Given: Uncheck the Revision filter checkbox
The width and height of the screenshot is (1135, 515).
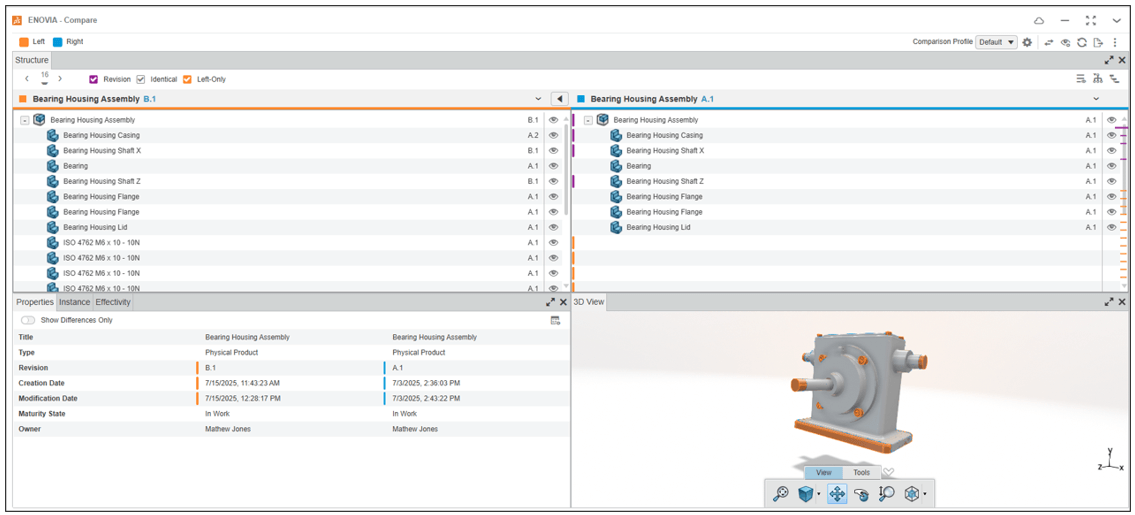Looking at the screenshot, I should pos(94,79).
